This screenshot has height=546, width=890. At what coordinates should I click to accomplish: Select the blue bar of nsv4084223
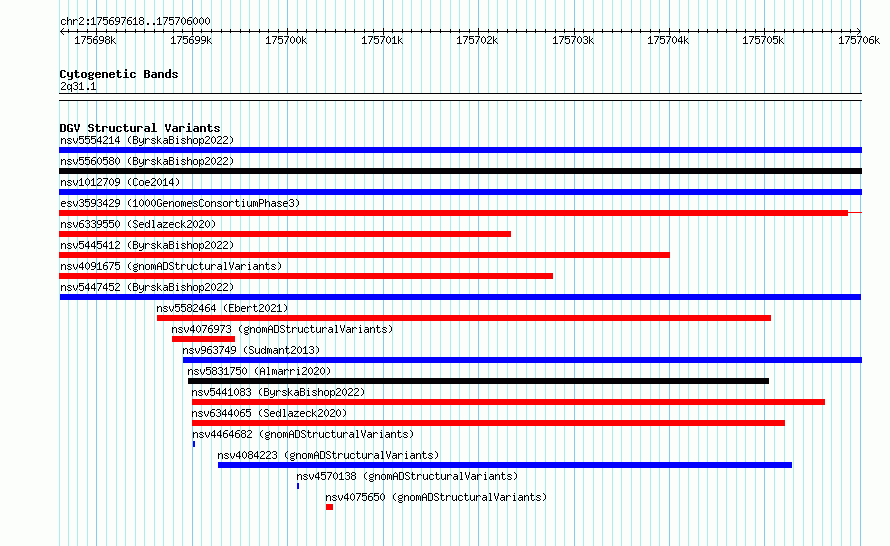tap(505, 465)
